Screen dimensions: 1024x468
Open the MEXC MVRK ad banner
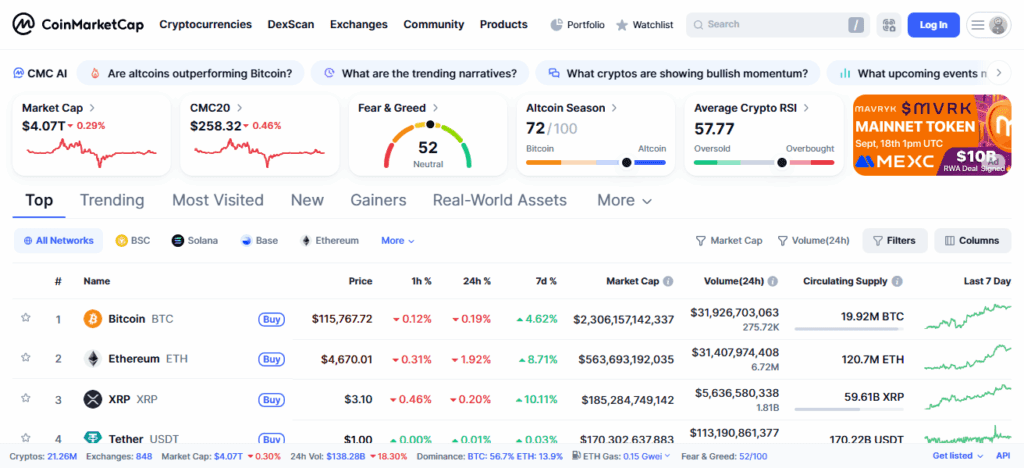pyautogui.click(x=932, y=135)
